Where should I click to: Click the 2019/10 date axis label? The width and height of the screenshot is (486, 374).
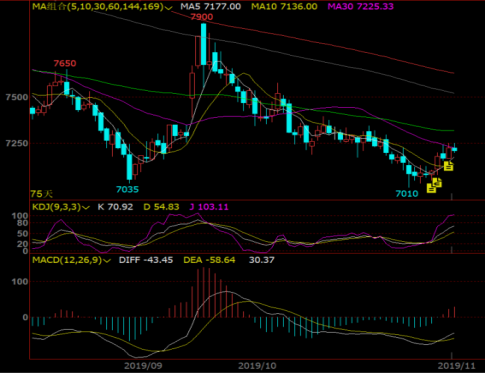click(257, 366)
